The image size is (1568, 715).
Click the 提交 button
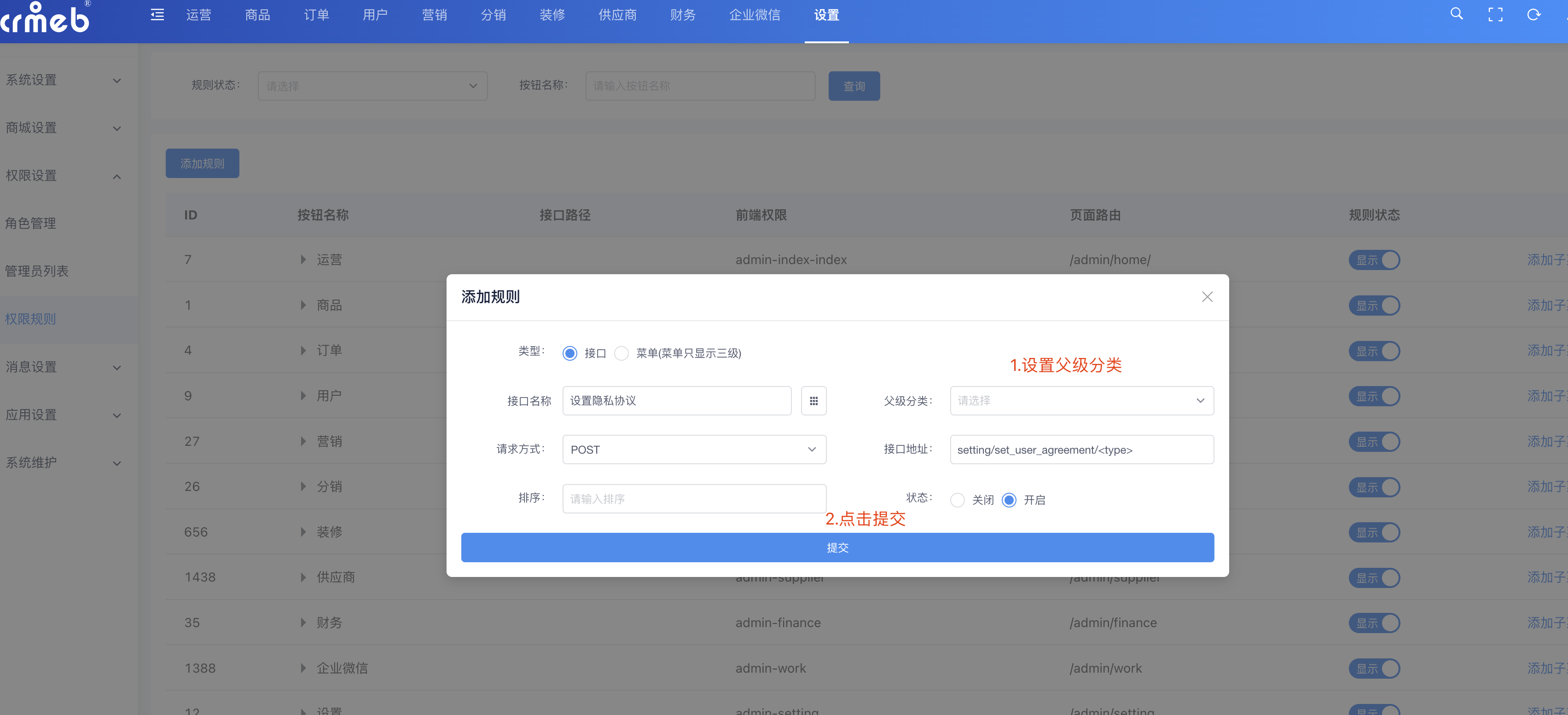(x=837, y=548)
